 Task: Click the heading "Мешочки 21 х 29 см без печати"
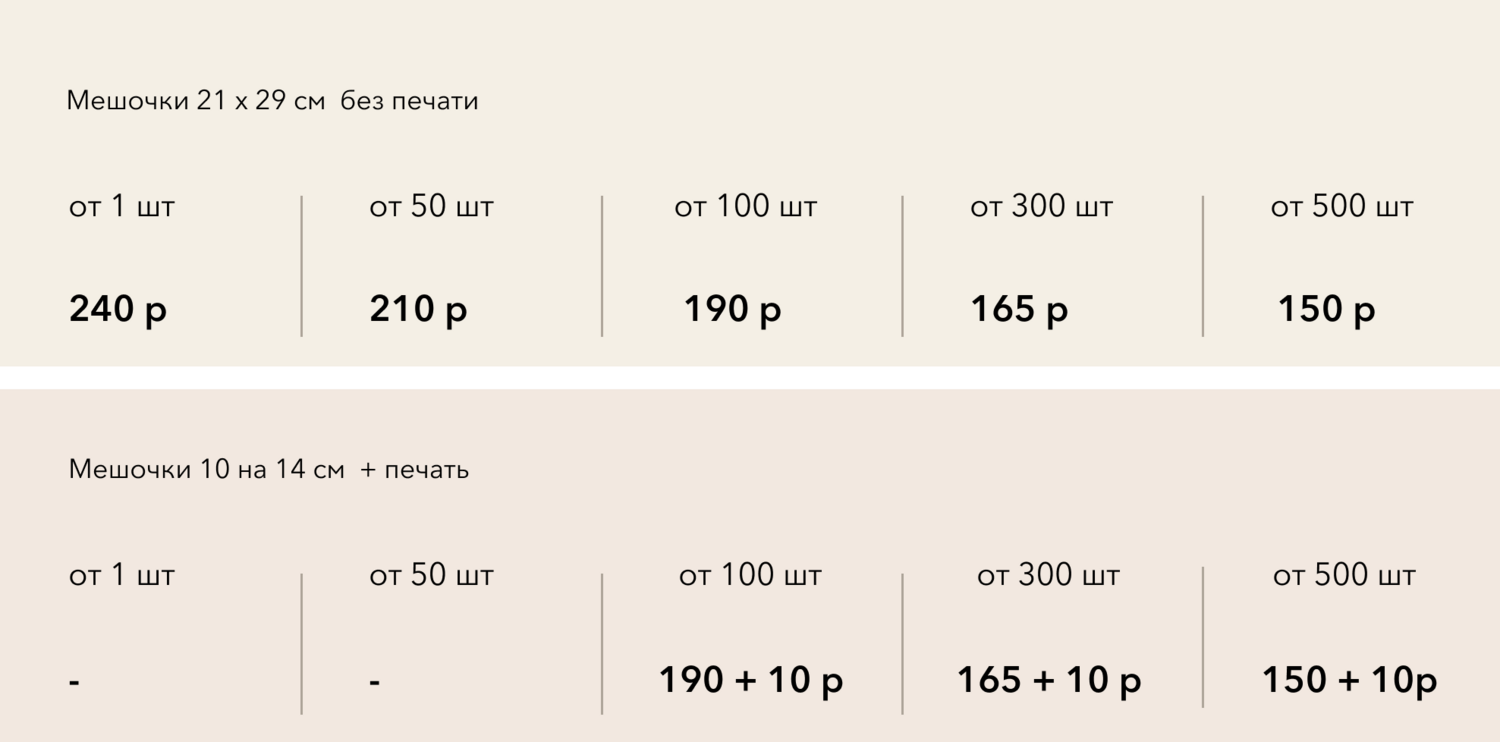272,101
